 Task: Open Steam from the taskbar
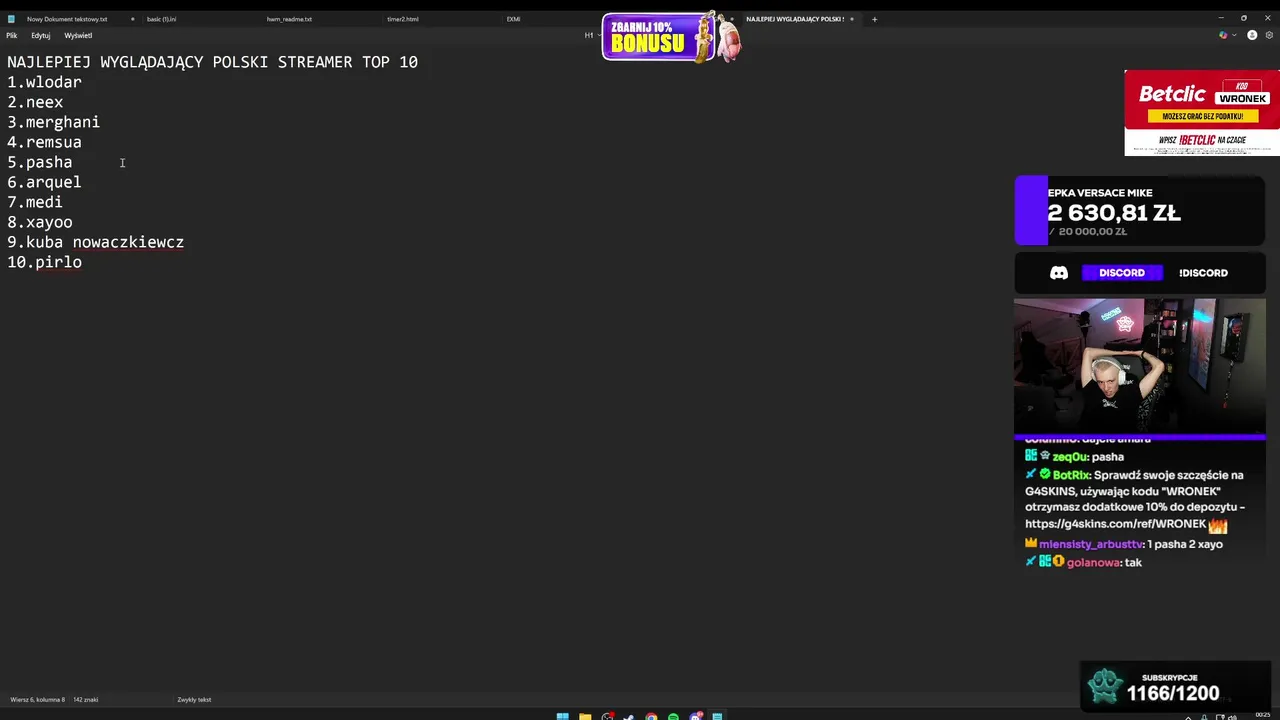pyautogui.click(x=629, y=716)
